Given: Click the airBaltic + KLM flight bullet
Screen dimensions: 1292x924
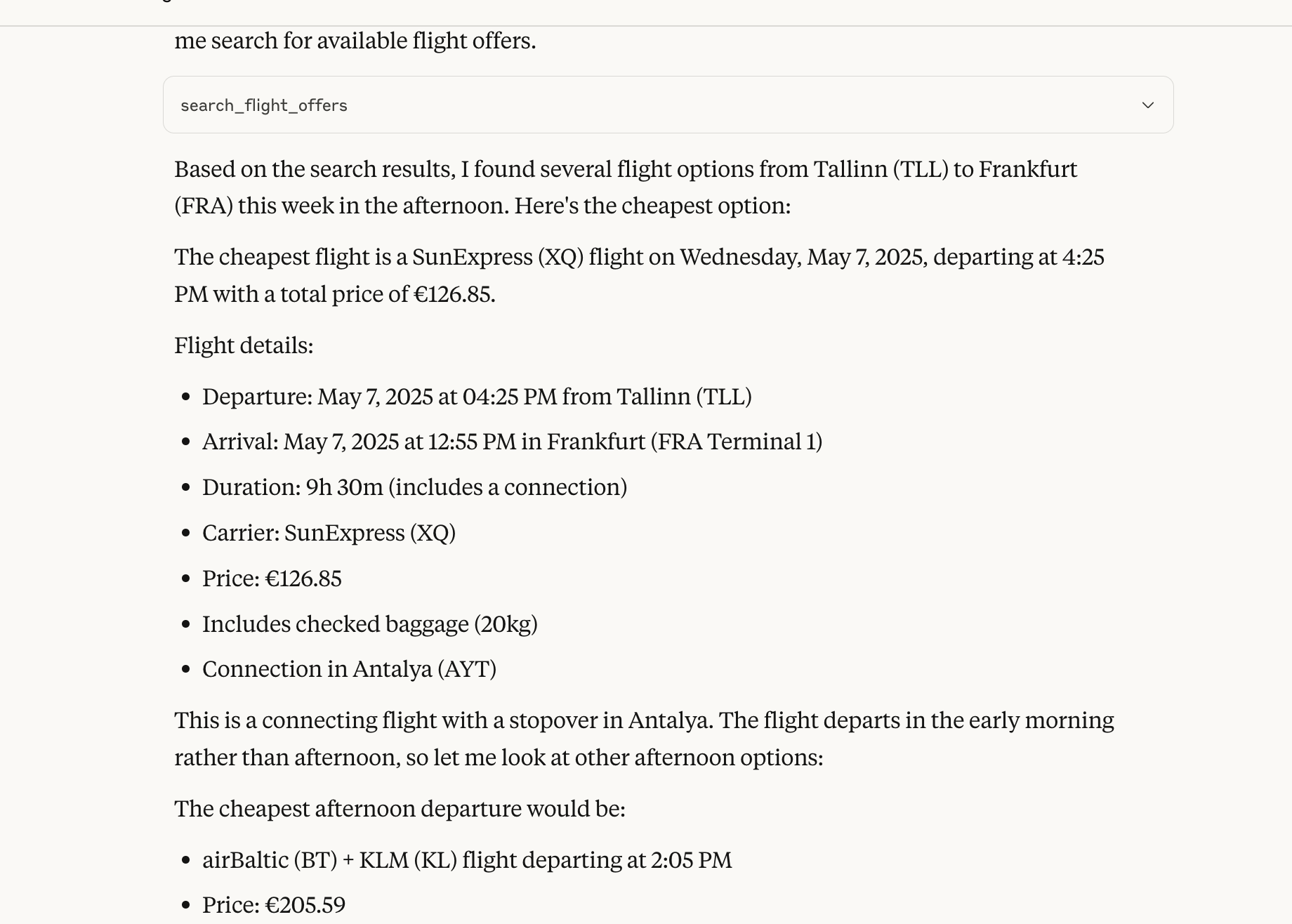Looking at the screenshot, I should (467, 860).
